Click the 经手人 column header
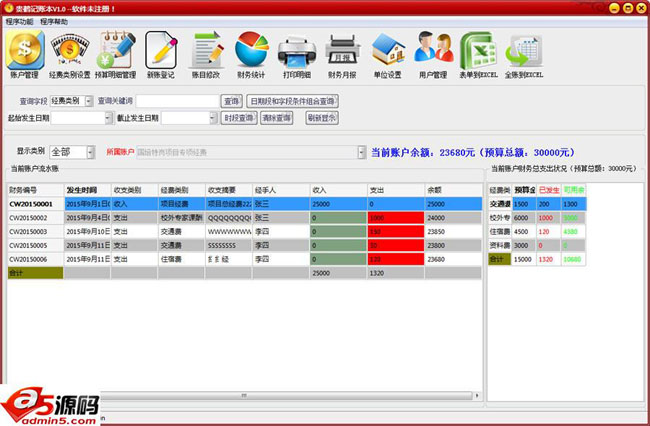The height and width of the screenshot is (426, 650). [x=281, y=190]
